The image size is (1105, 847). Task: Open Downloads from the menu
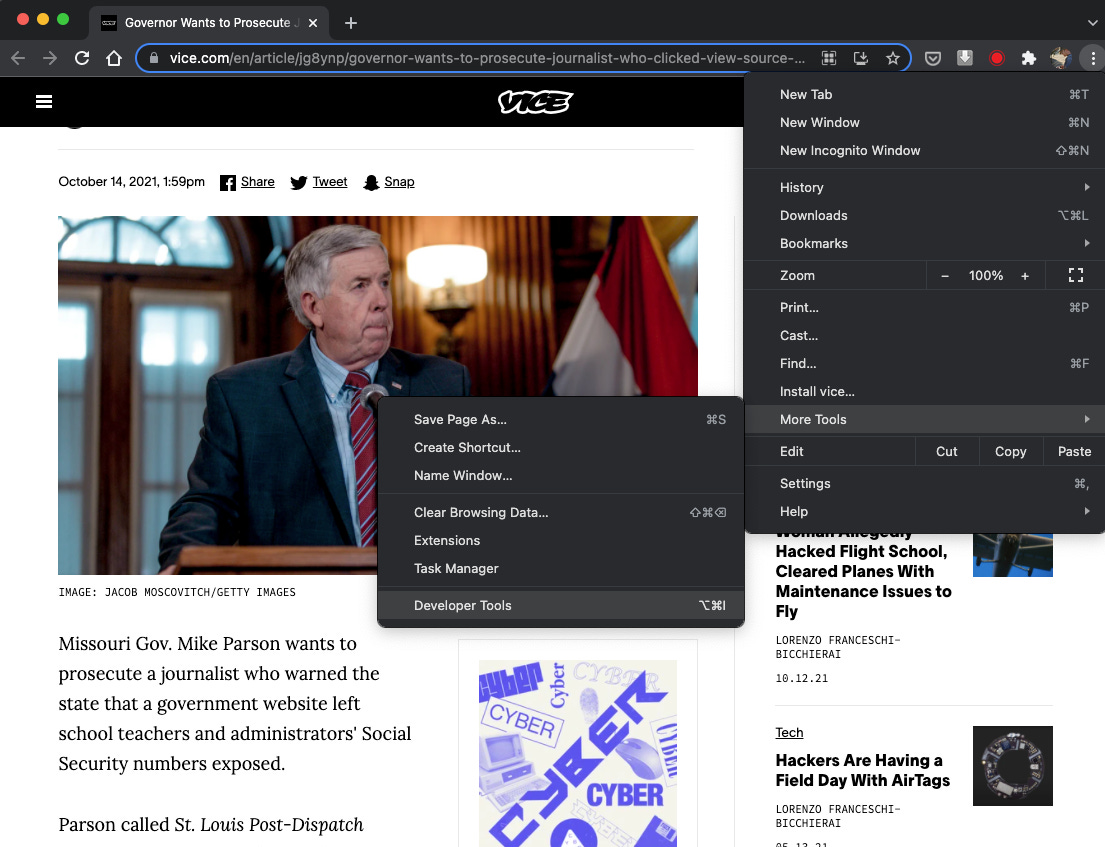925,216
